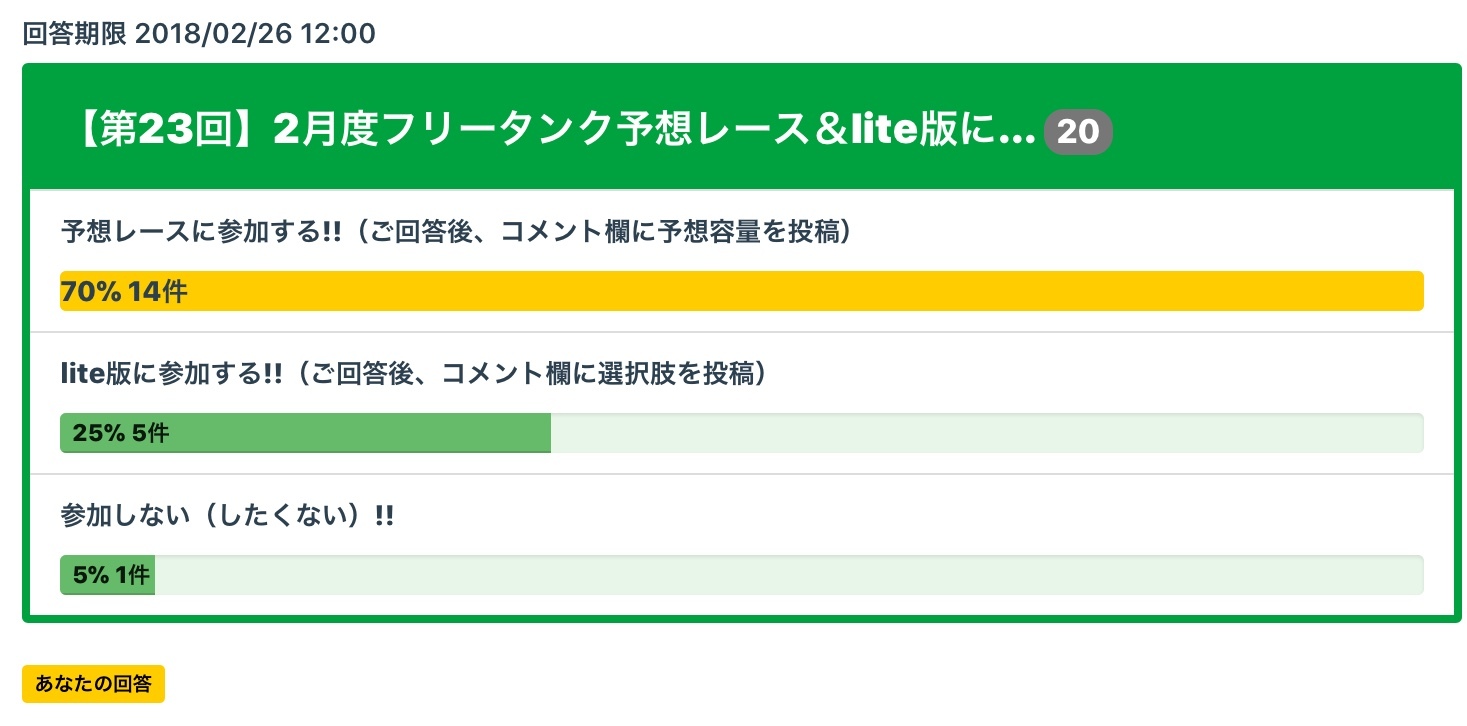Click the unfilled part of the 参加しない result bar
The width and height of the screenshot is (1467, 726).
tap(788, 575)
